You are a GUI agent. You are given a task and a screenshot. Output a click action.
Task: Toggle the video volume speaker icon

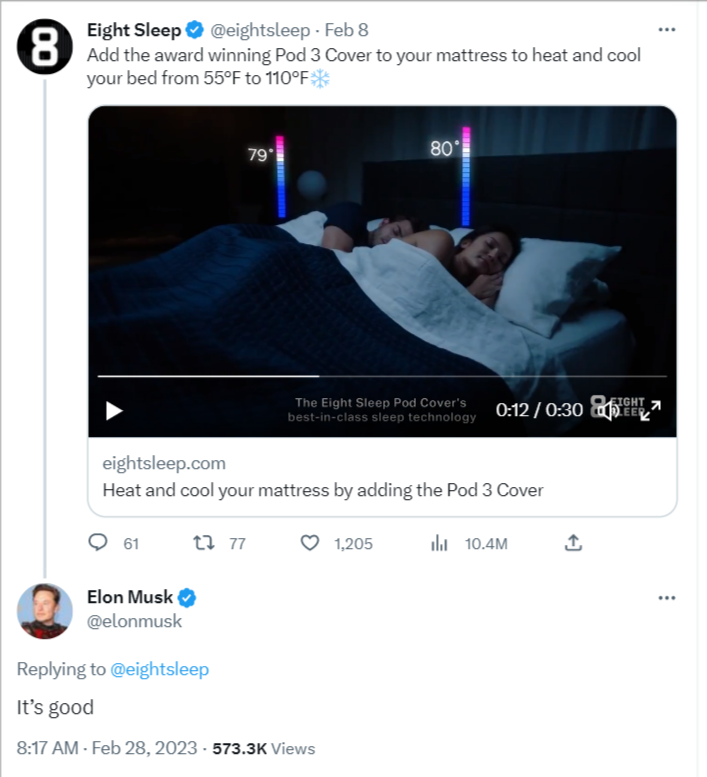(x=608, y=410)
